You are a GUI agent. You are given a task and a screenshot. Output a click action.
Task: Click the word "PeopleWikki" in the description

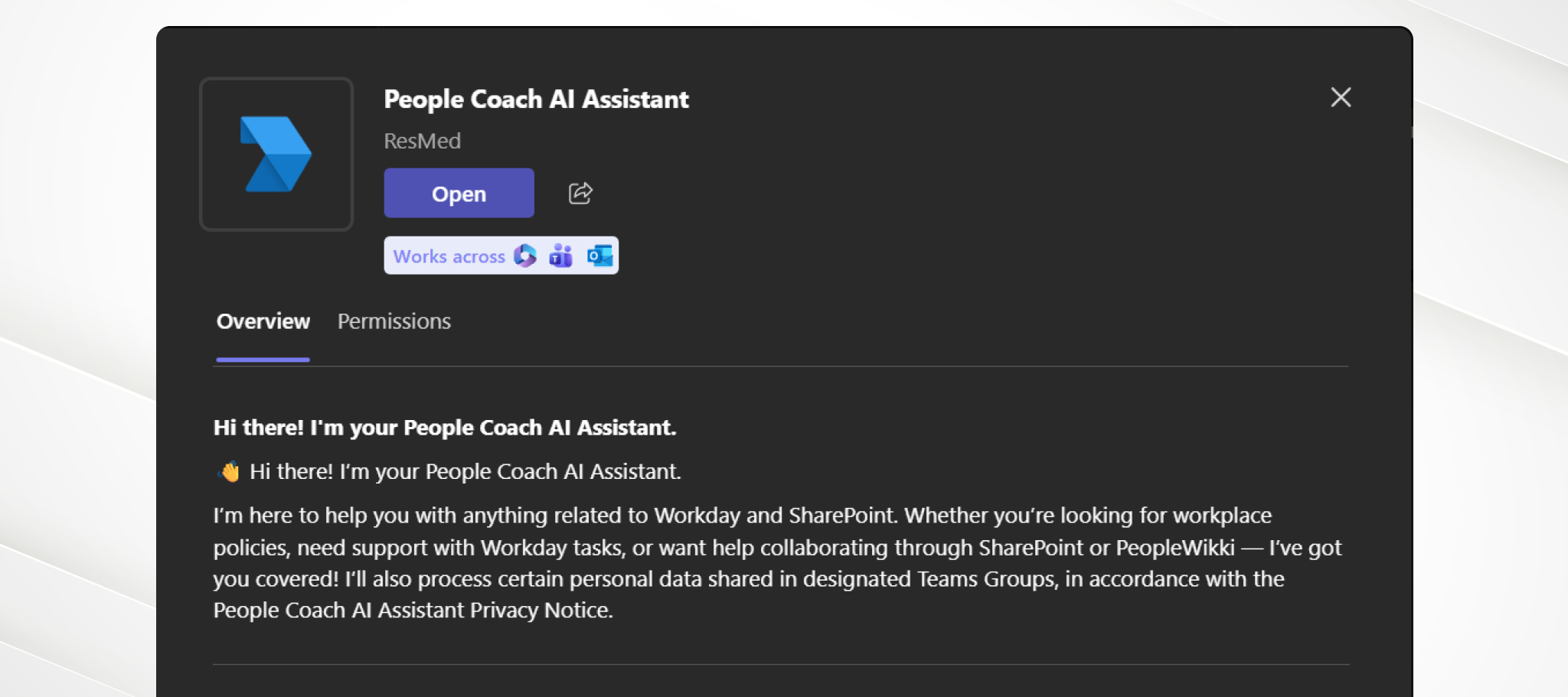1174,548
